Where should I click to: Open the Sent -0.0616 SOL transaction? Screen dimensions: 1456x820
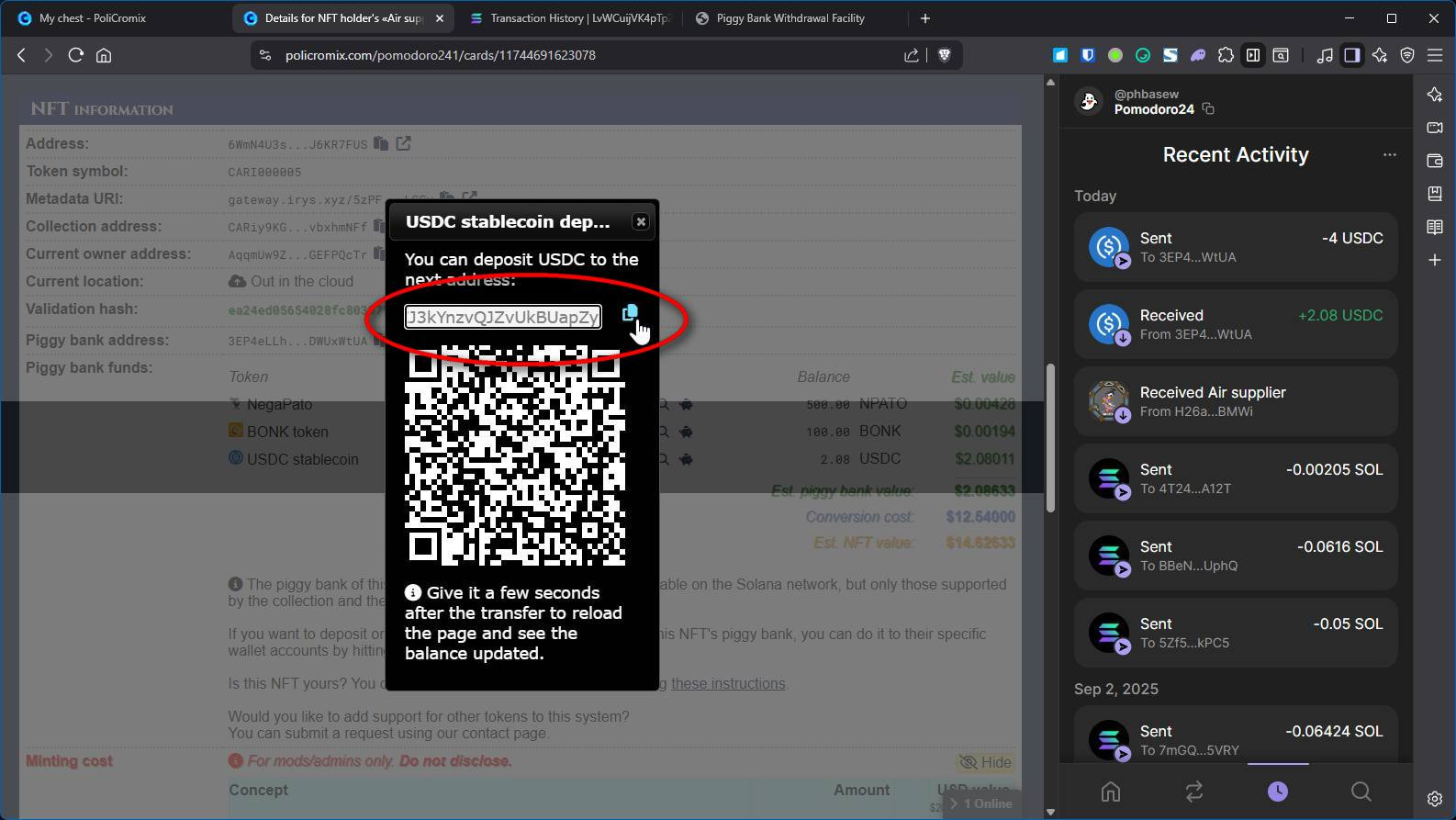click(x=1236, y=556)
